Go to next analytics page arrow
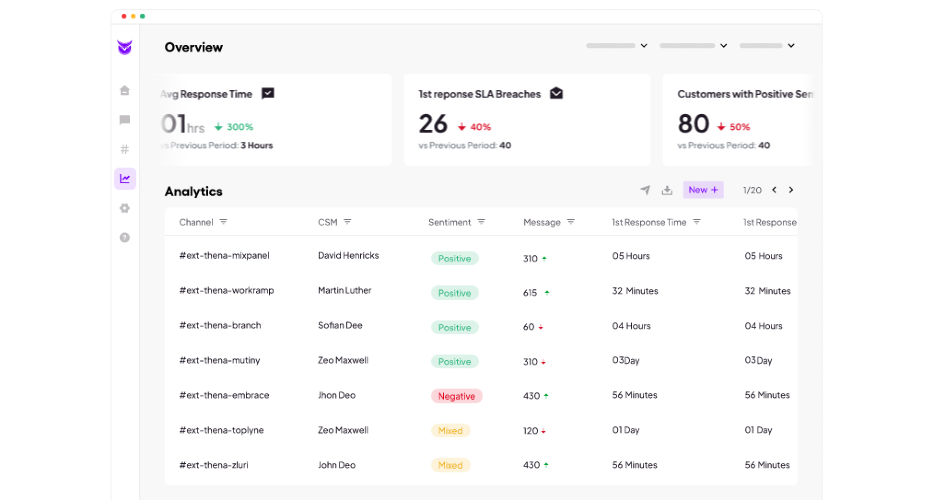Viewport: 934px width, 500px height. point(791,190)
